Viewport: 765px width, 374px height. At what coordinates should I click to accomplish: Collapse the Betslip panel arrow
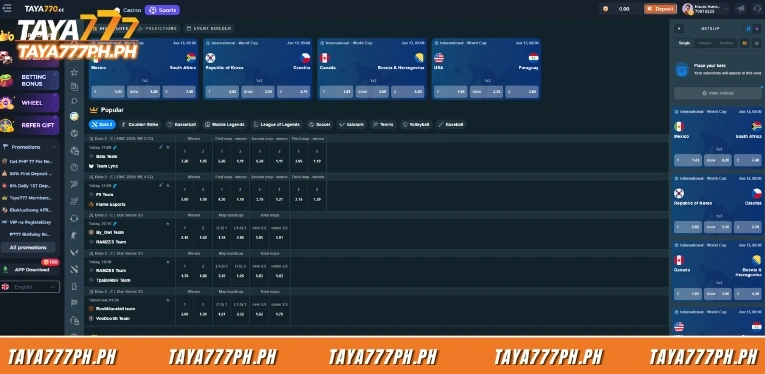(x=679, y=29)
